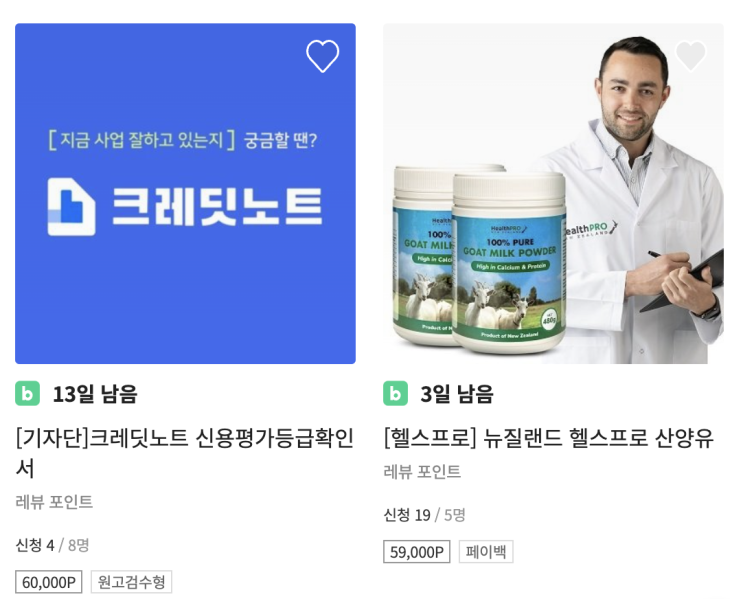Screen dimensions: 743x599
Task: Click 3일 남음 remaining days label
Action: pyautogui.click(x=457, y=394)
